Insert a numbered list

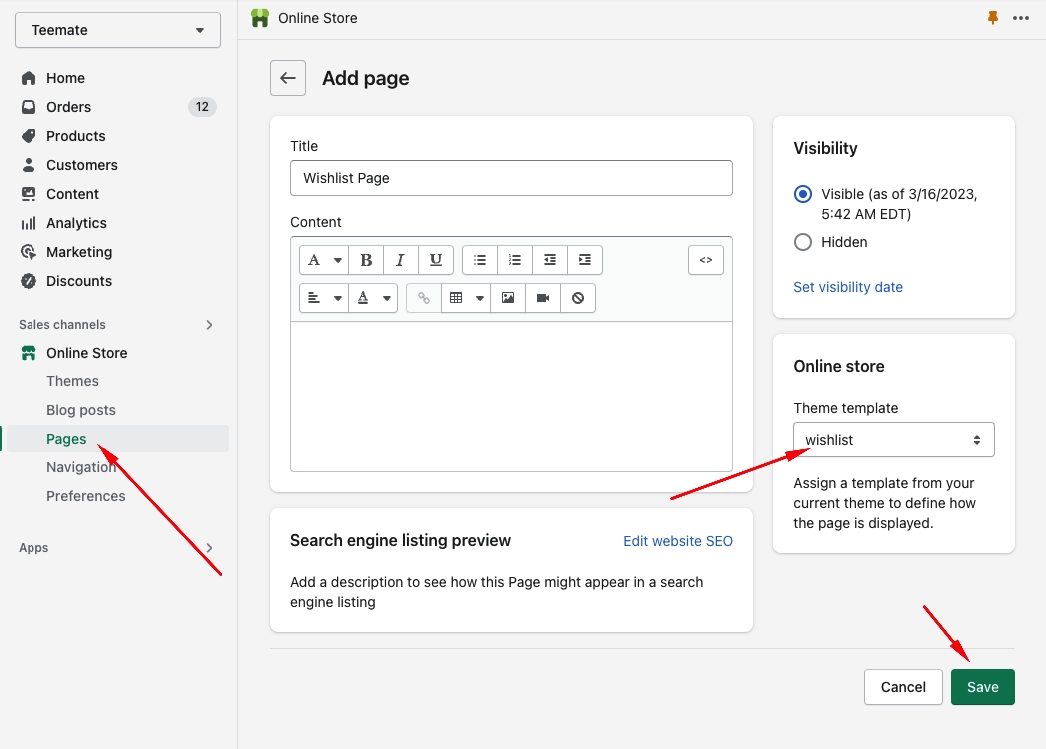pyautogui.click(x=515, y=260)
